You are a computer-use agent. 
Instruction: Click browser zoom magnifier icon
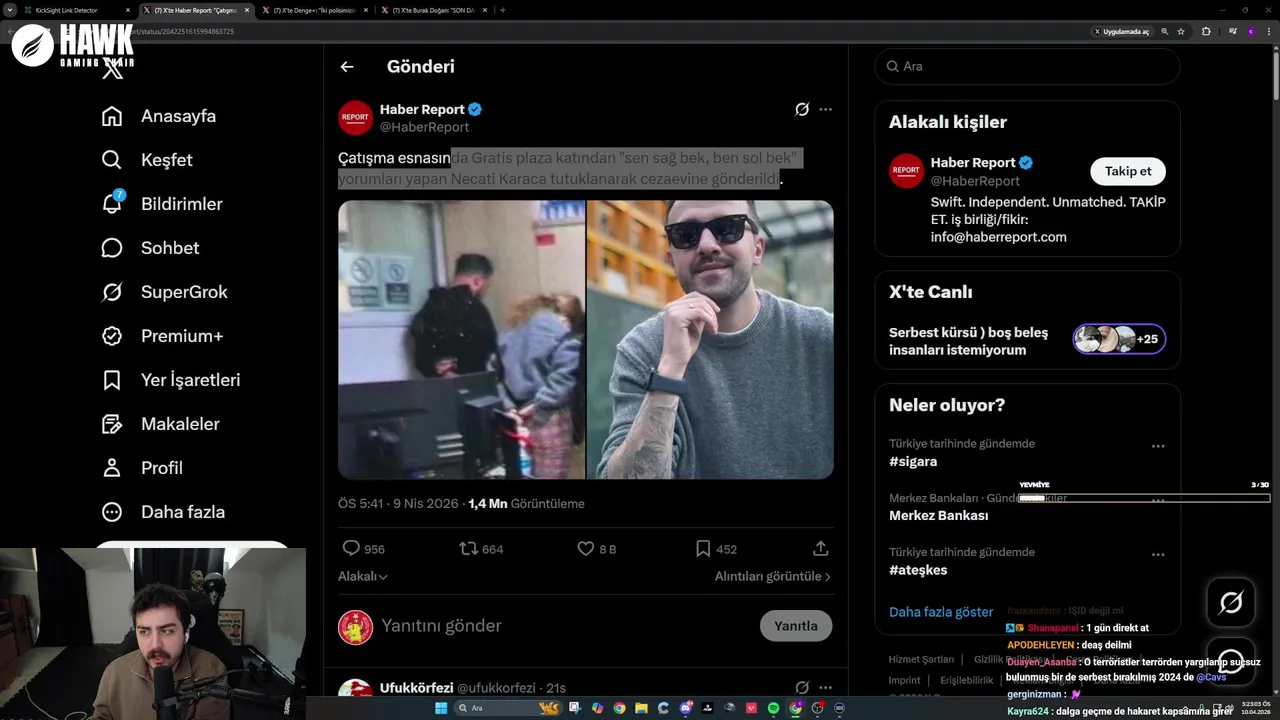pyautogui.click(x=1164, y=32)
